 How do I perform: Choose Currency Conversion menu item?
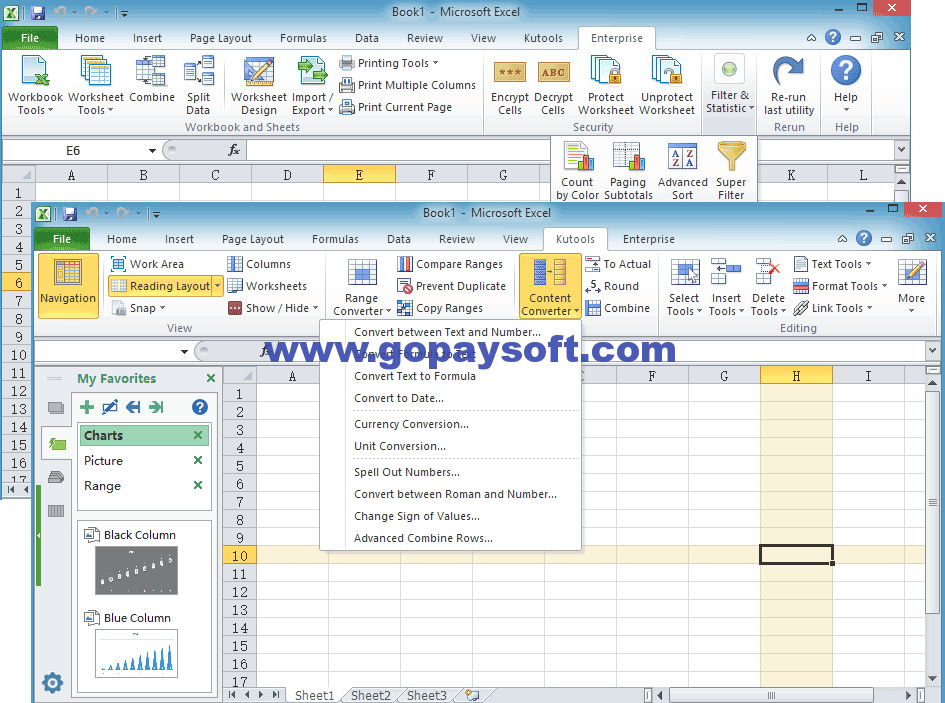point(411,424)
